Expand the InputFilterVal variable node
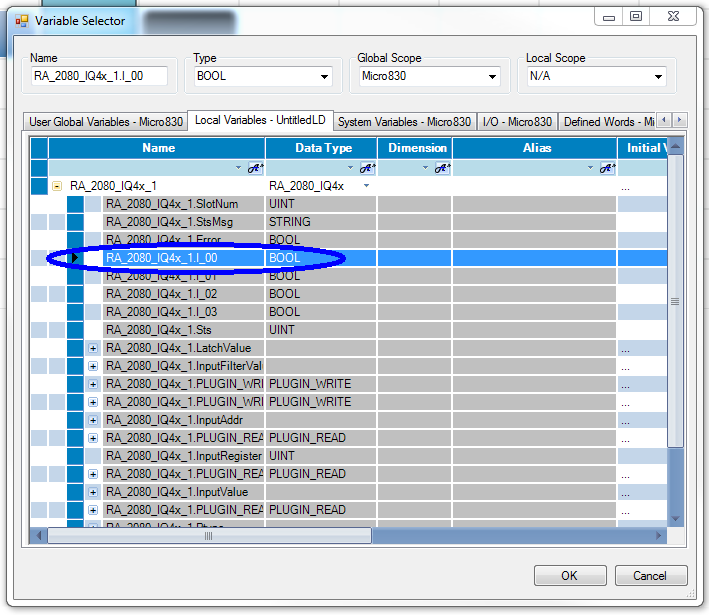Image resolution: width=709 pixels, height=615 pixels. pyautogui.click(x=93, y=366)
